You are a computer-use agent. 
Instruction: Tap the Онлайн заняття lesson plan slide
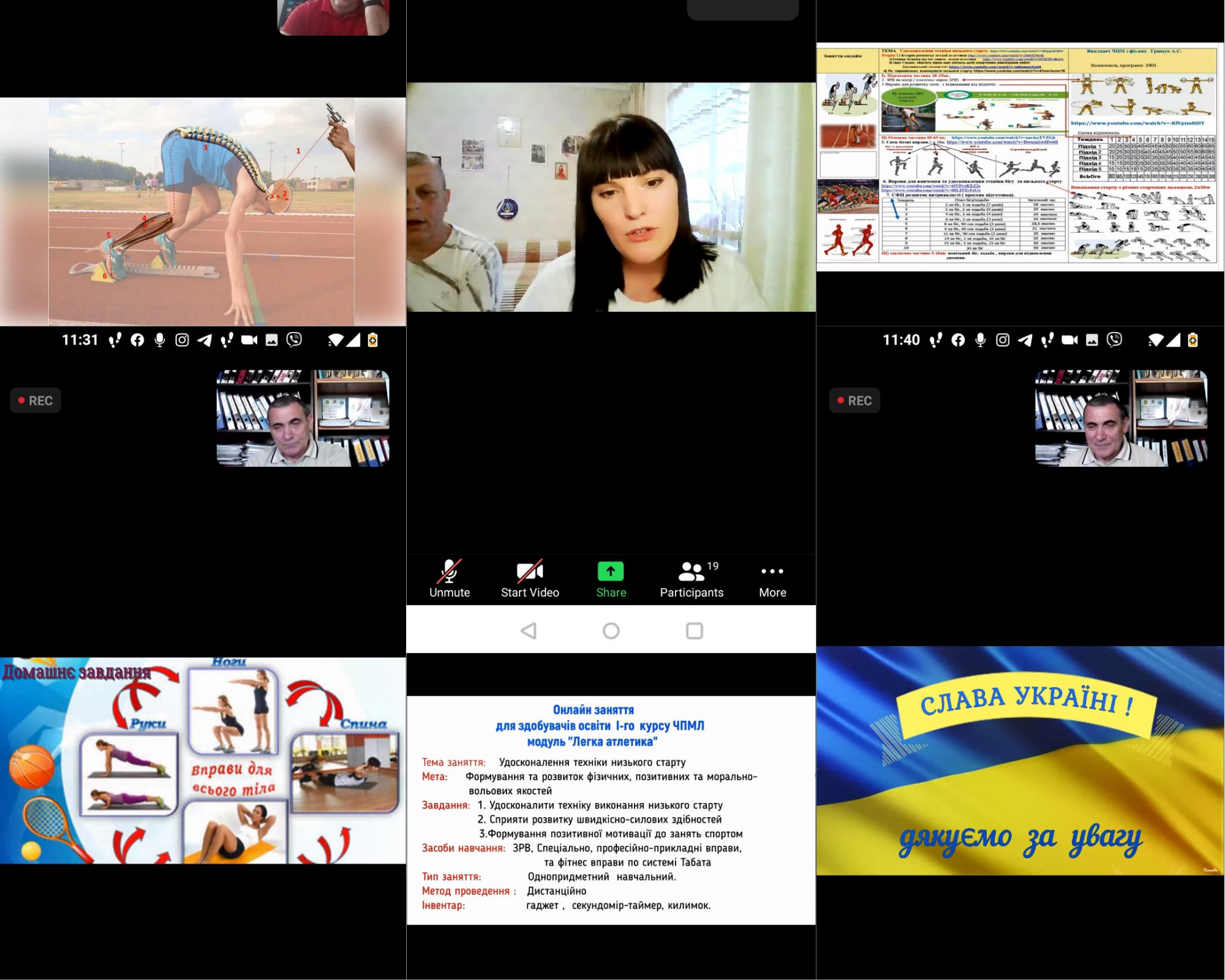coord(611,810)
